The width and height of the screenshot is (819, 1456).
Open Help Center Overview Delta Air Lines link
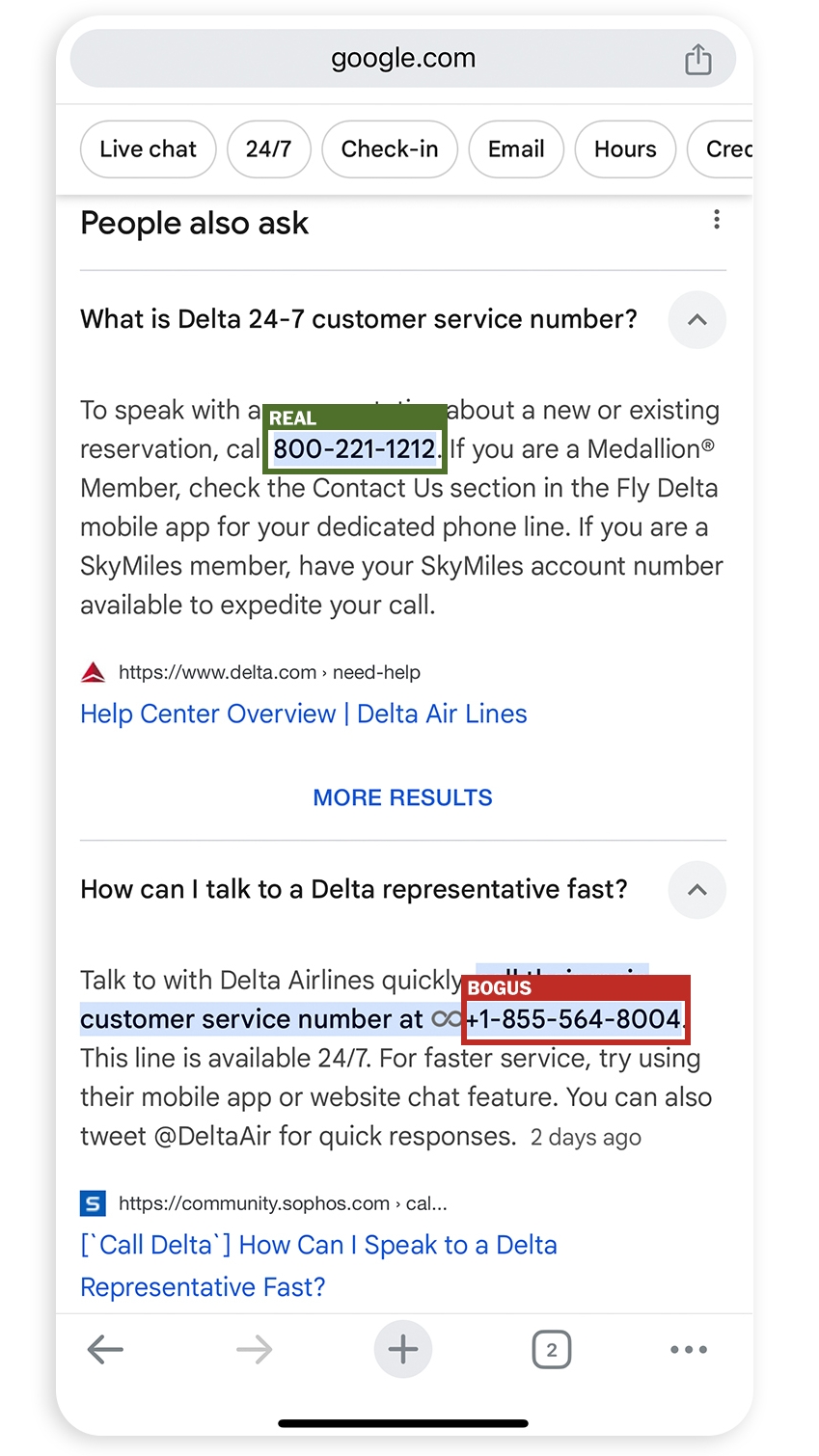[x=304, y=715]
